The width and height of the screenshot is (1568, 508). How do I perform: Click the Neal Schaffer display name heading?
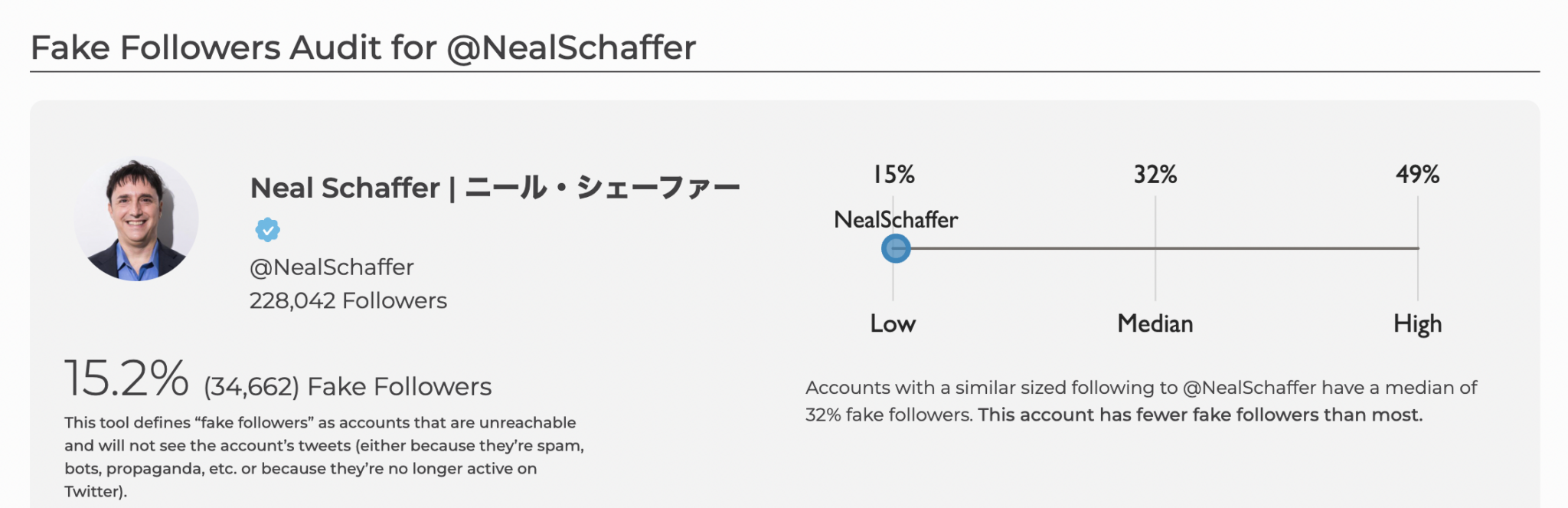coord(495,188)
